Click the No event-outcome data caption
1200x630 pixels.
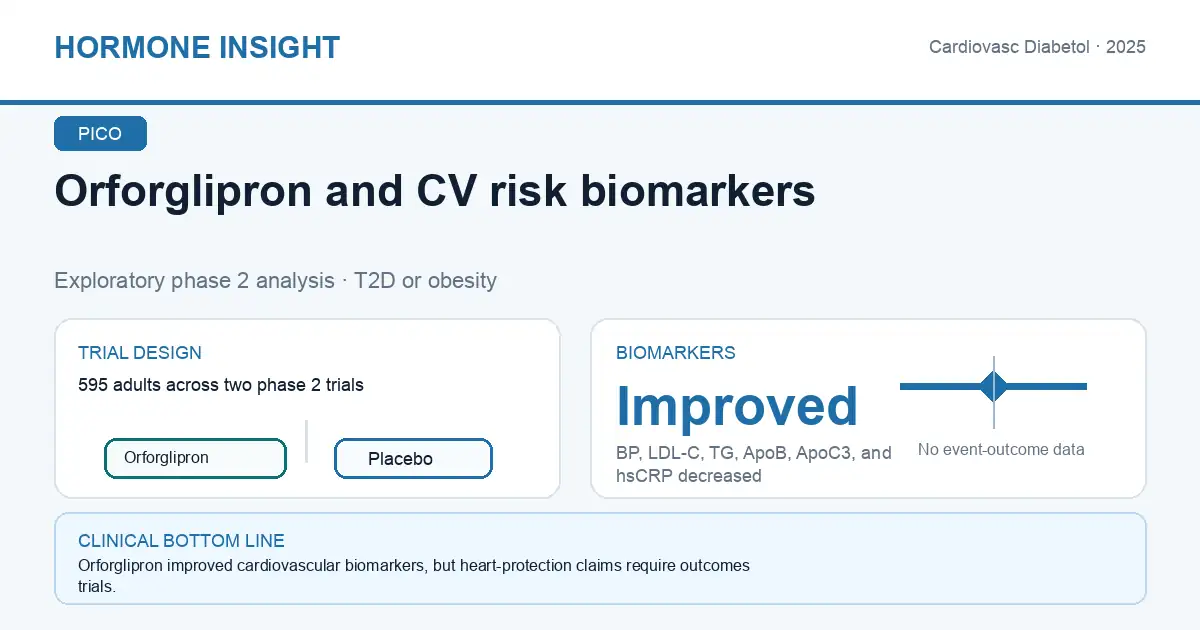click(x=1001, y=450)
